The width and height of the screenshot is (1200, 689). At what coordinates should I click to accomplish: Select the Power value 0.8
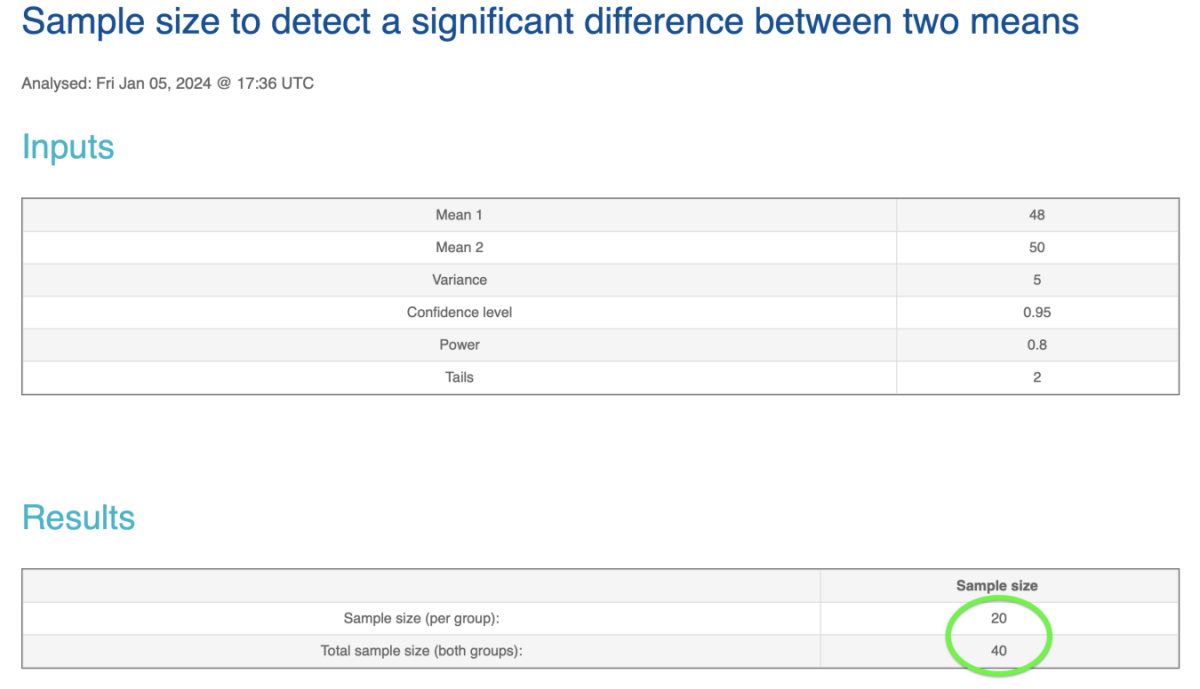[x=1036, y=345]
